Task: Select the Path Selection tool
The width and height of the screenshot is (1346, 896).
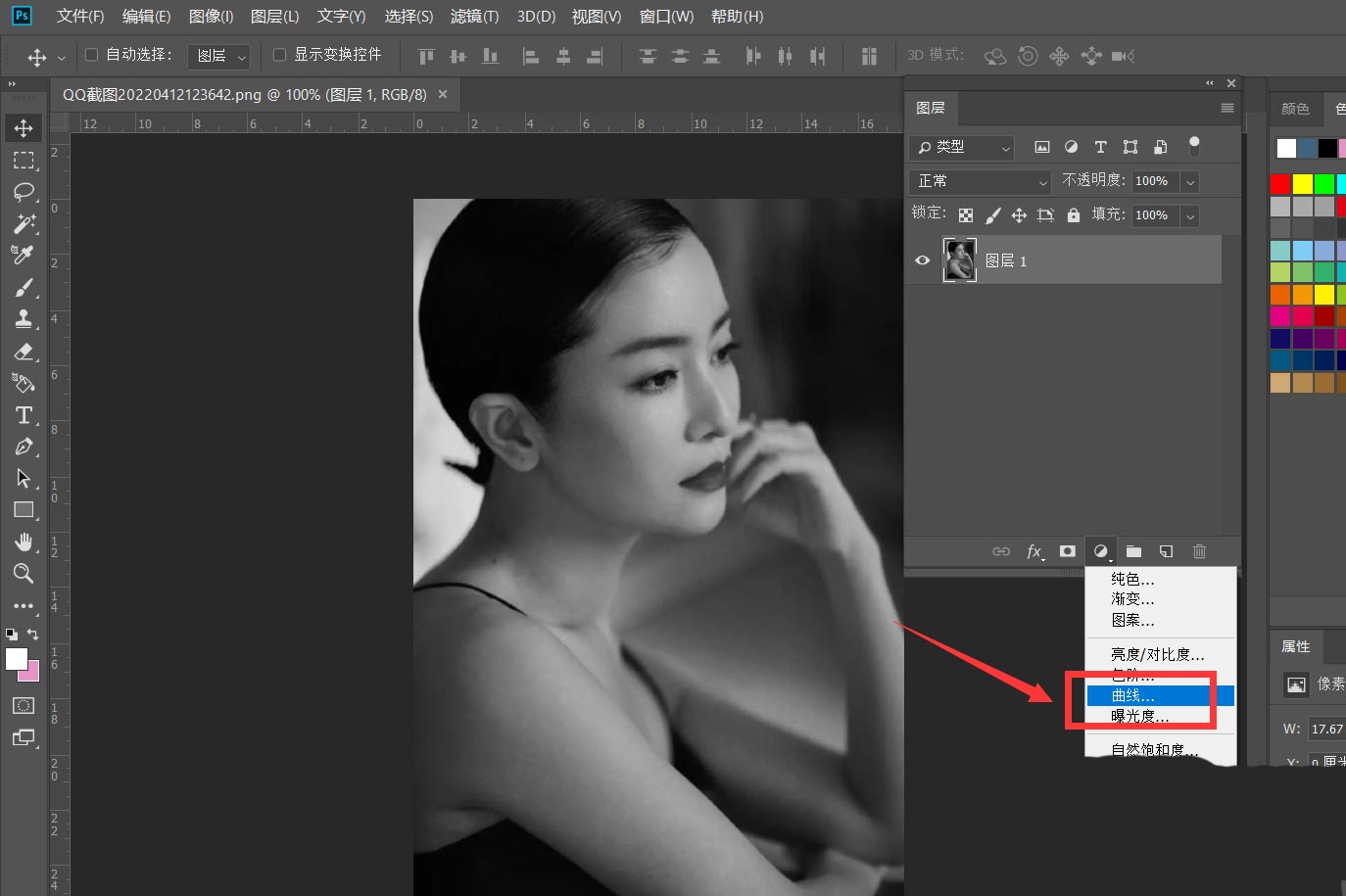Action: pos(24,478)
